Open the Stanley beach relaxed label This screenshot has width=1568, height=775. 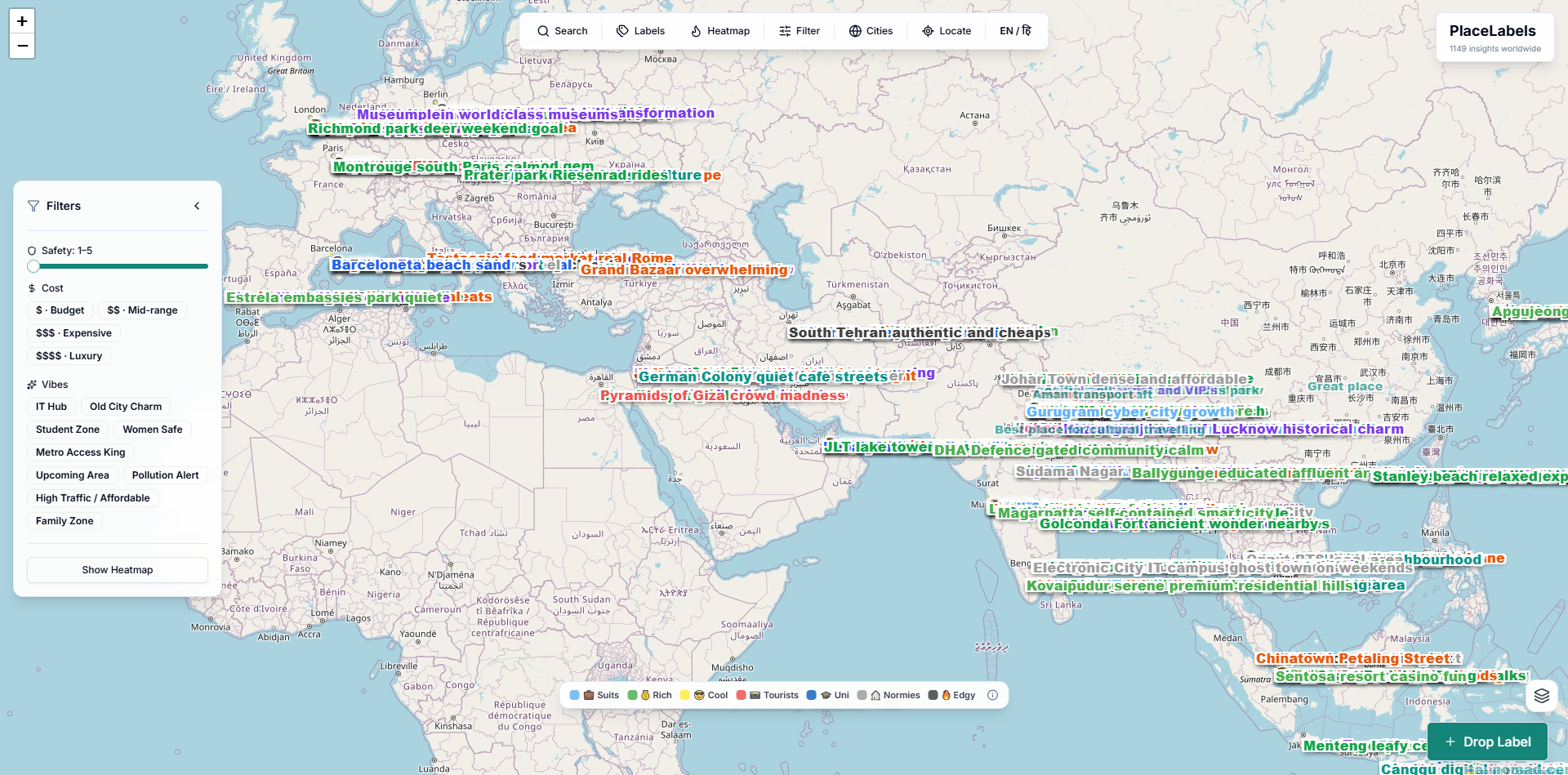[x=1470, y=477]
